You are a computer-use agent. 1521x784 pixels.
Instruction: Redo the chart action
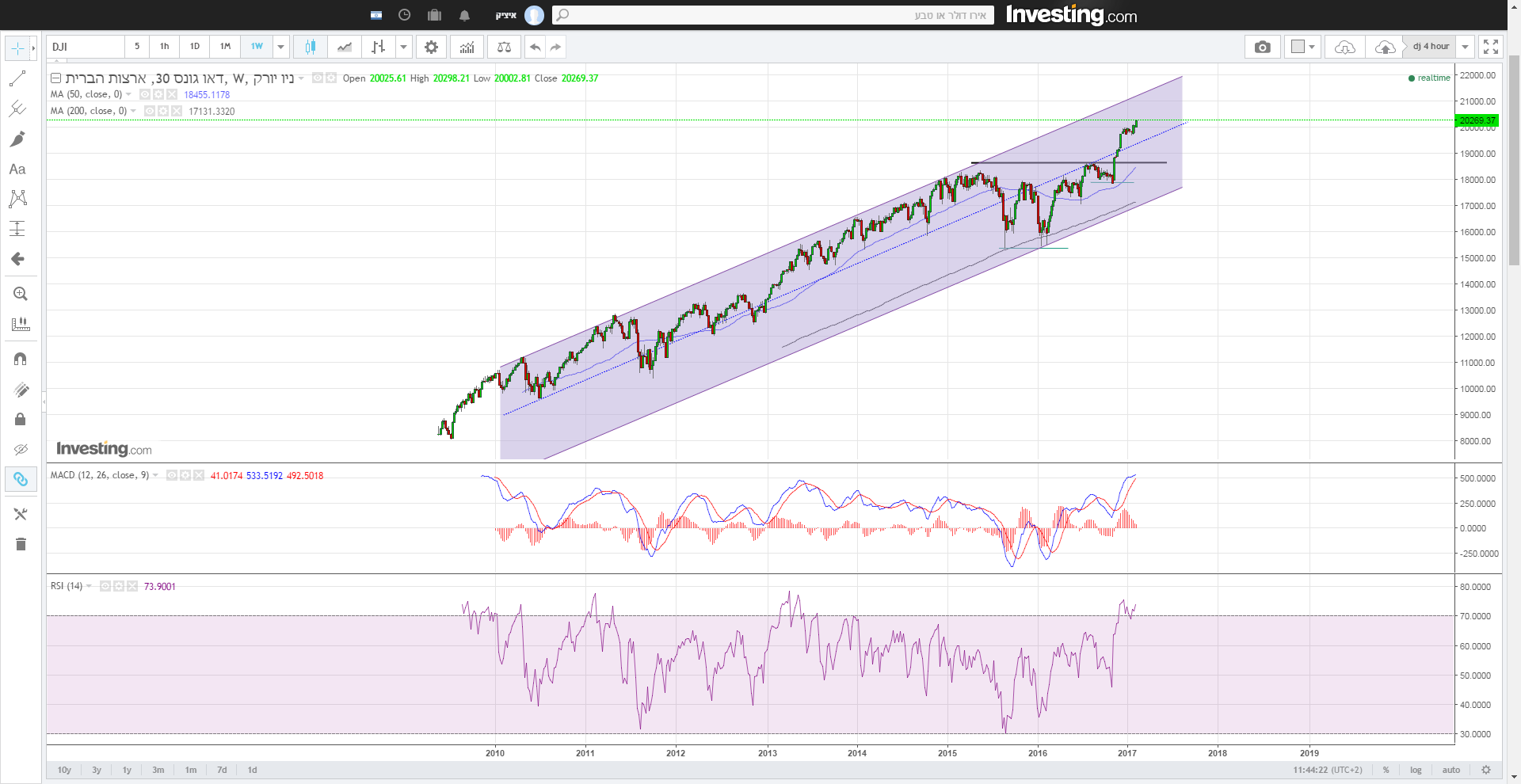pos(556,47)
